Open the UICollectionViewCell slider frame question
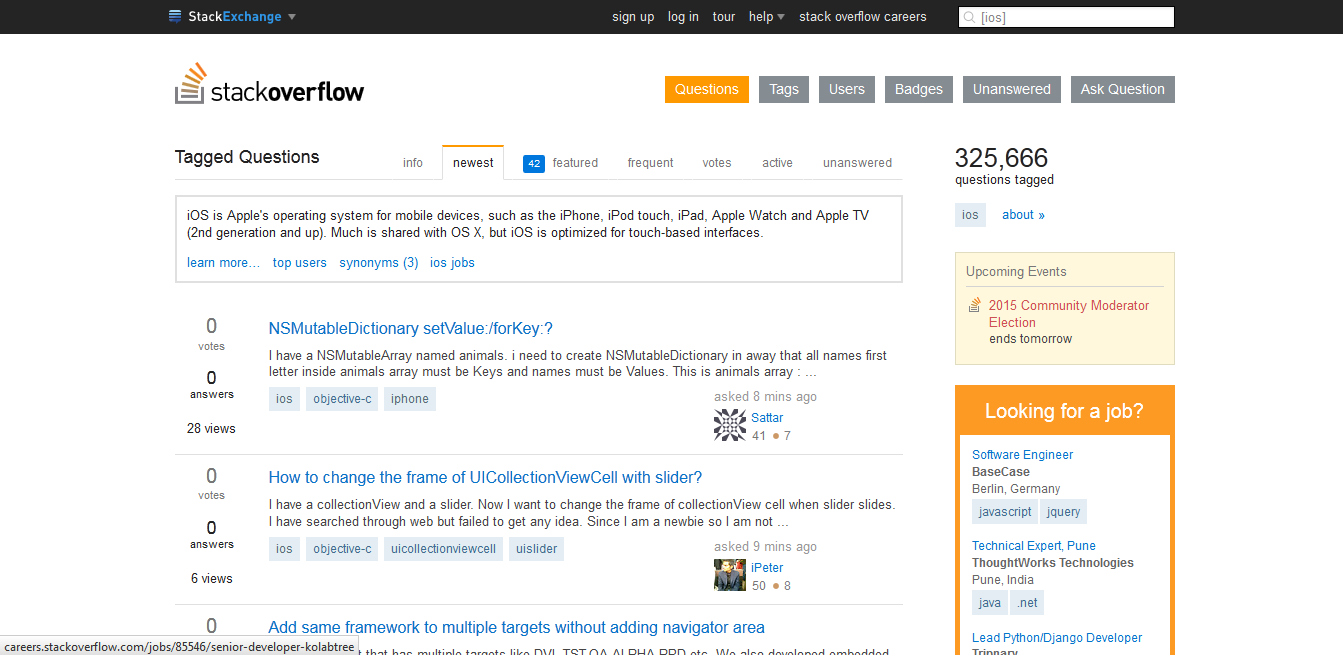Screen dimensions: 1343x655 pyautogui.click(x=485, y=477)
